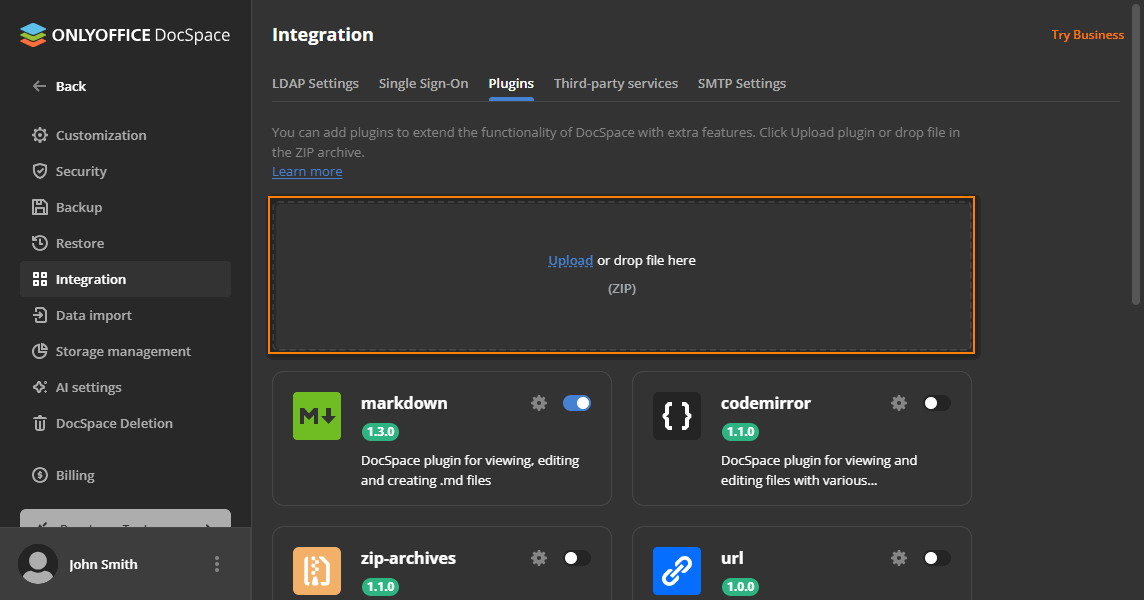Click the codemirror plugin title
Viewport: 1144px width, 600px height.
tap(765, 403)
